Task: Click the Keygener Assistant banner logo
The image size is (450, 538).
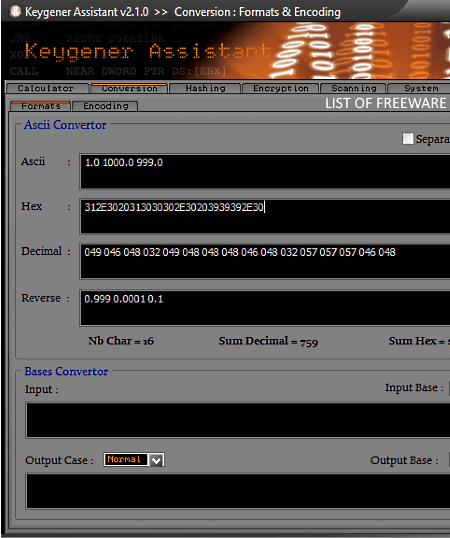Action: [x=147, y=51]
